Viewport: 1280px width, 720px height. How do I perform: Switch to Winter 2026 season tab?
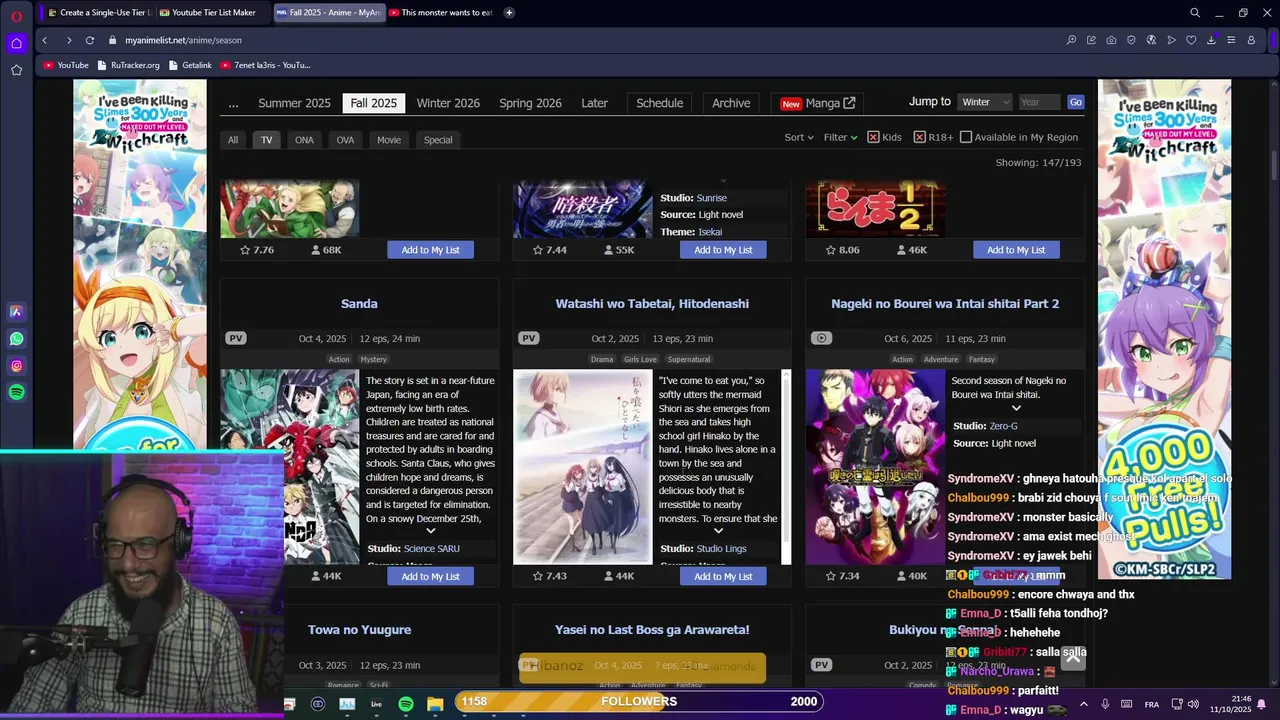448,103
